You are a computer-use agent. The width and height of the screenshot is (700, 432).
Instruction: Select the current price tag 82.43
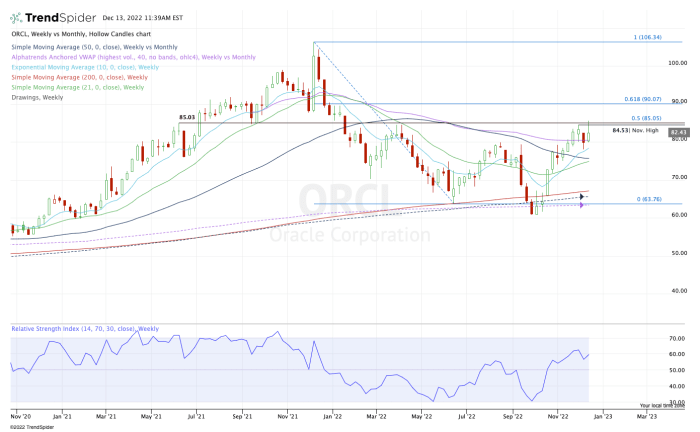[x=678, y=130]
